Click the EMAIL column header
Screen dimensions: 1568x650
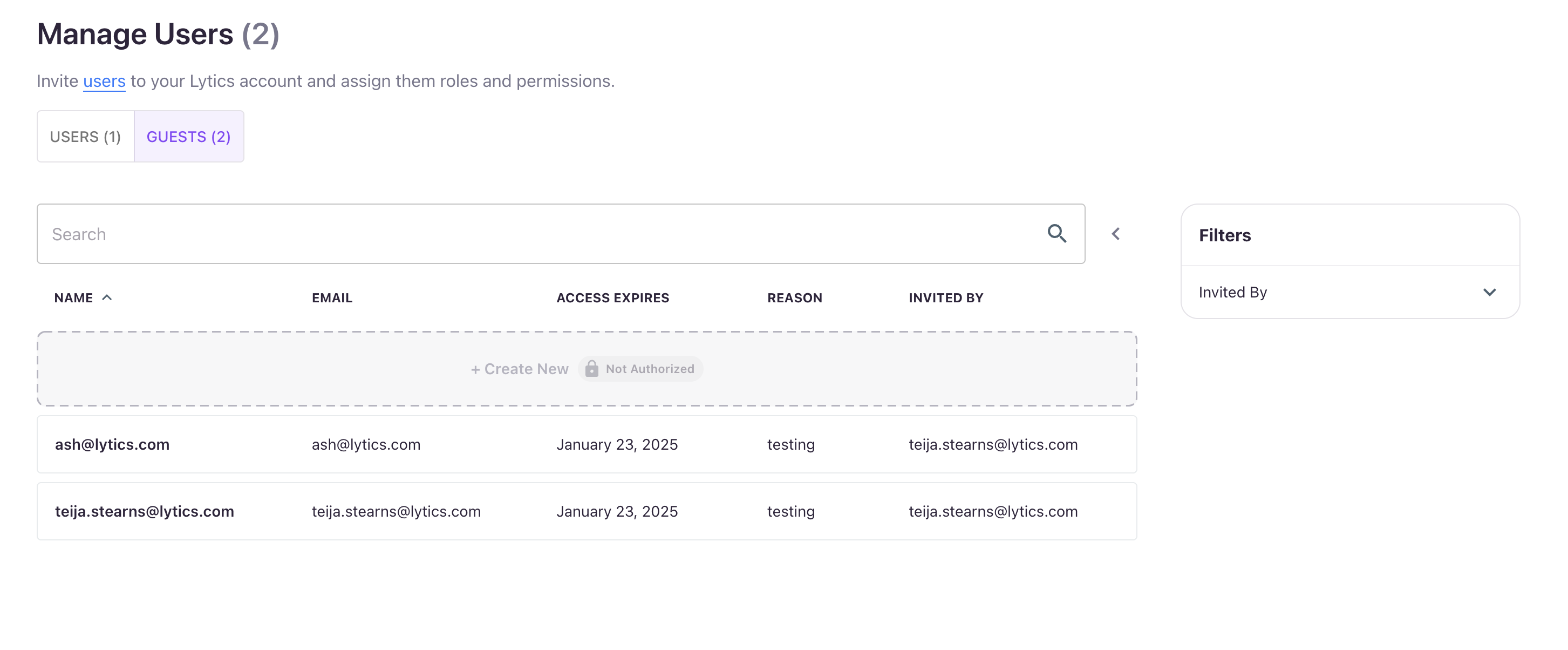[332, 298]
